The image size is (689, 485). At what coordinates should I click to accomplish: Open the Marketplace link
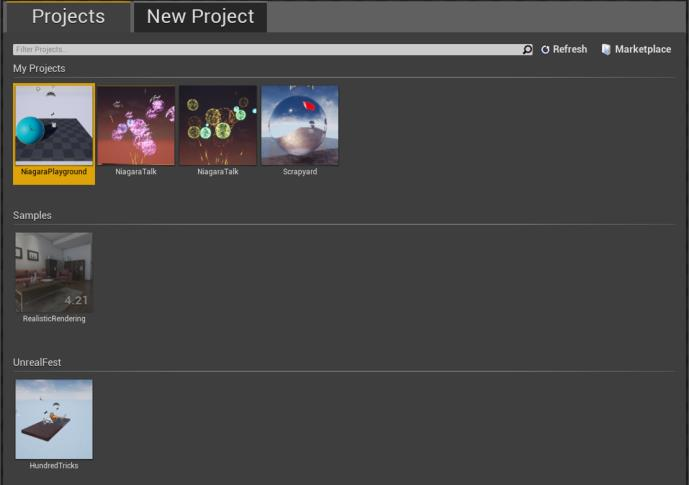(x=642, y=49)
